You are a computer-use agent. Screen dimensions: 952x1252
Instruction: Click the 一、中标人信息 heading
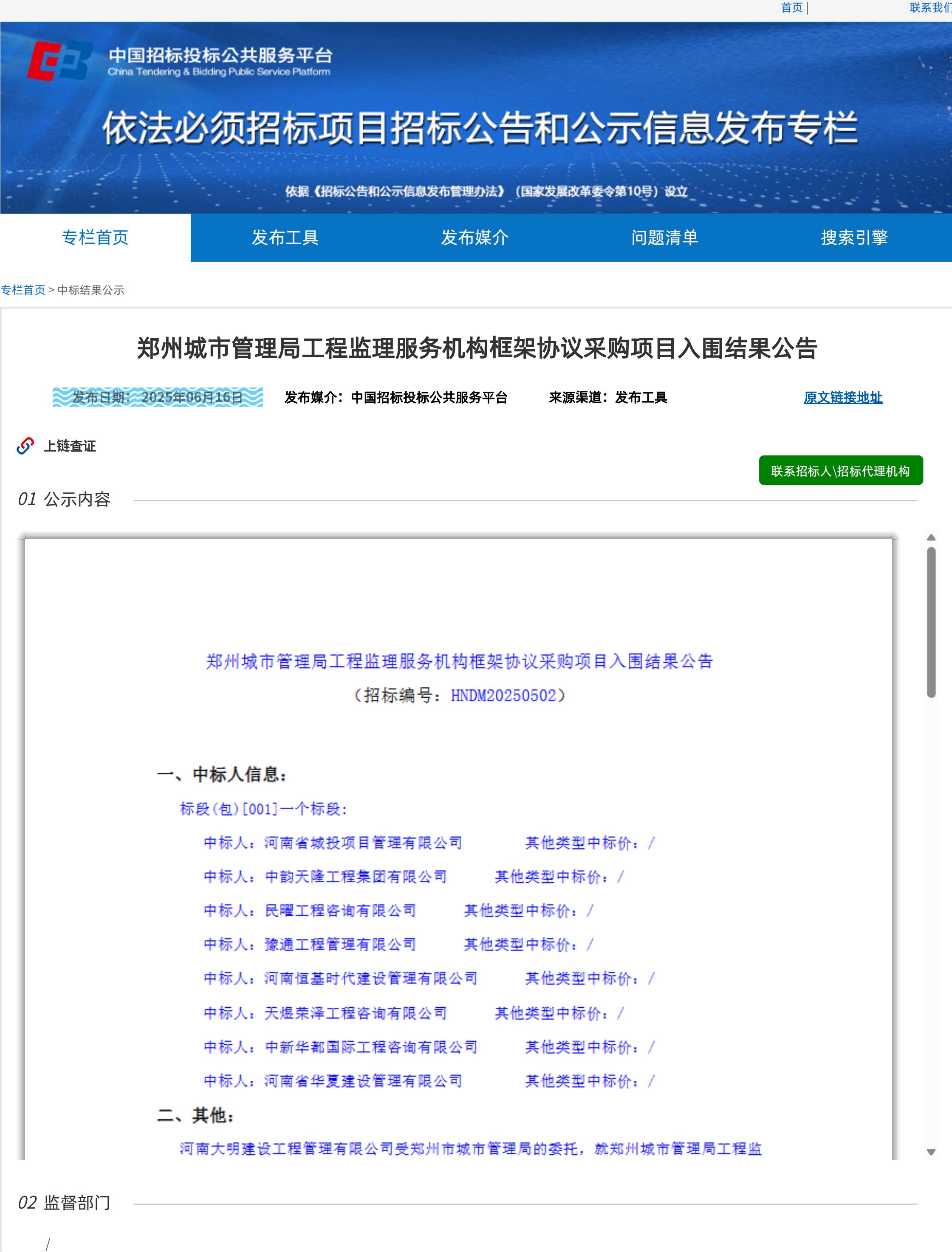coord(223,774)
